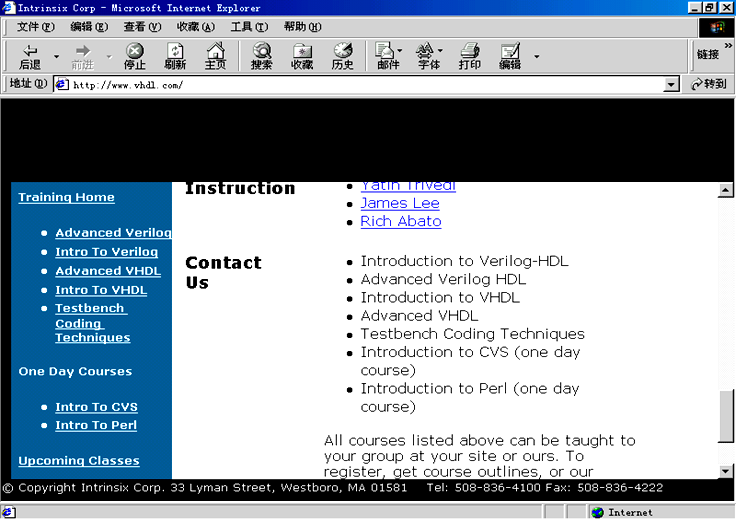Expand the Back button history dropdown arrow

coord(57,57)
